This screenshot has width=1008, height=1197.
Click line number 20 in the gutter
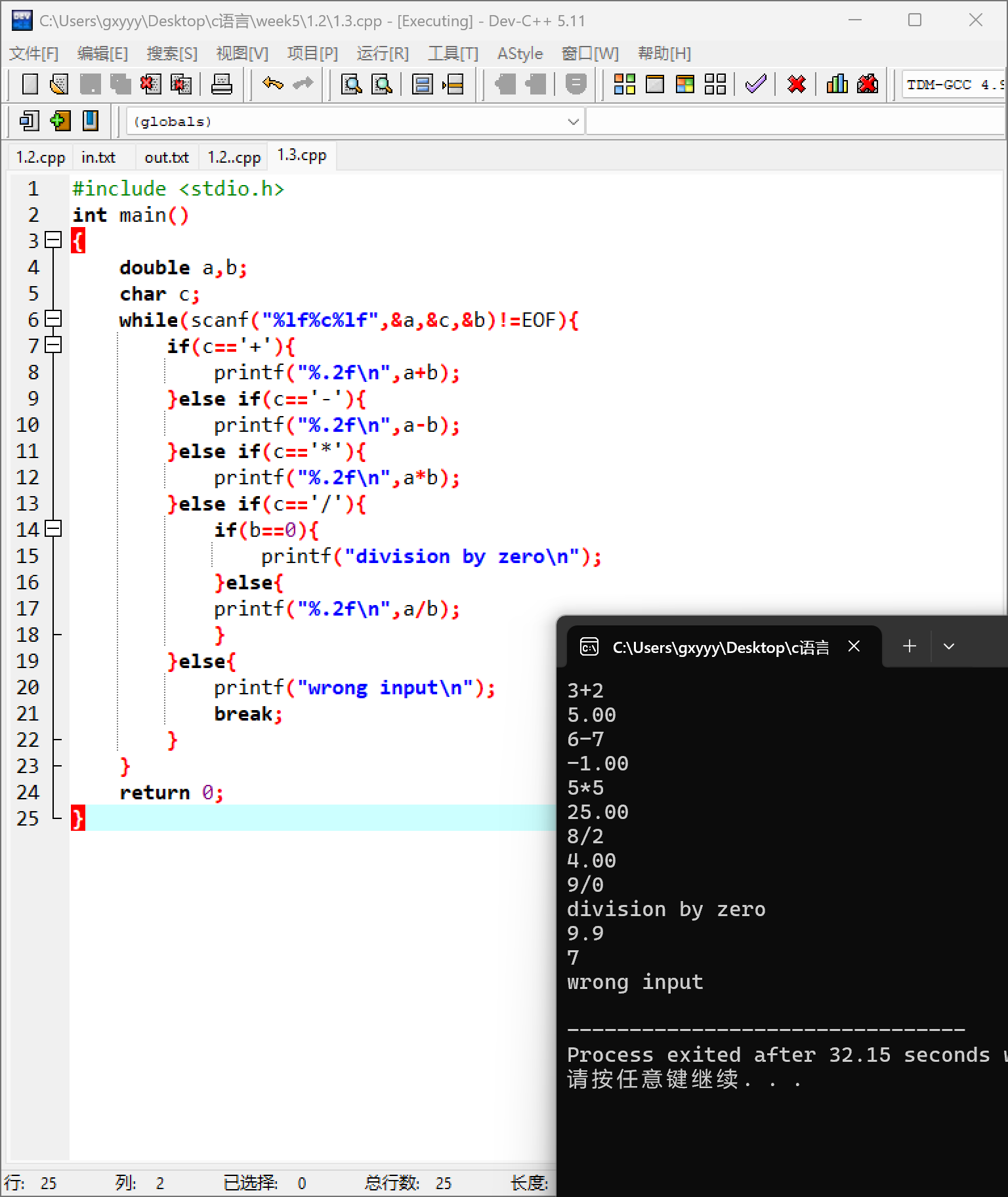pos(28,687)
